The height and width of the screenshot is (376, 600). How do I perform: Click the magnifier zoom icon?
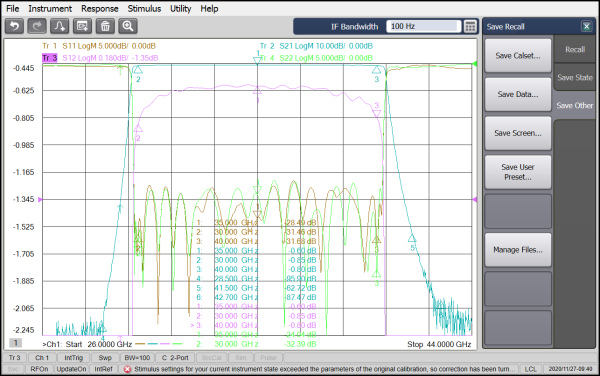pyautogui.click(x=128, y=26)
